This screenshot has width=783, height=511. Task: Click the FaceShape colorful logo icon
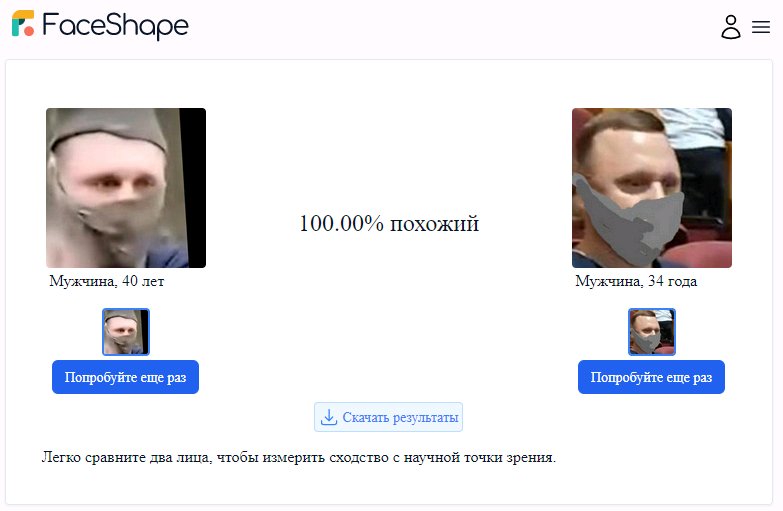tap(23, 23)
